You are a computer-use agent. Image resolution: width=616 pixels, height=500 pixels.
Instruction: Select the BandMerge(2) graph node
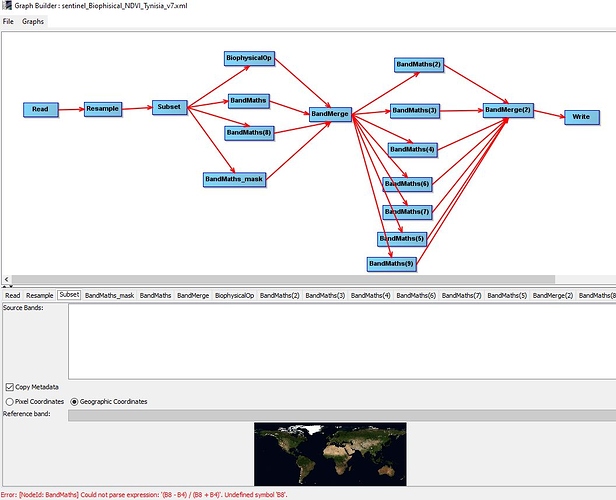point(508,110)
